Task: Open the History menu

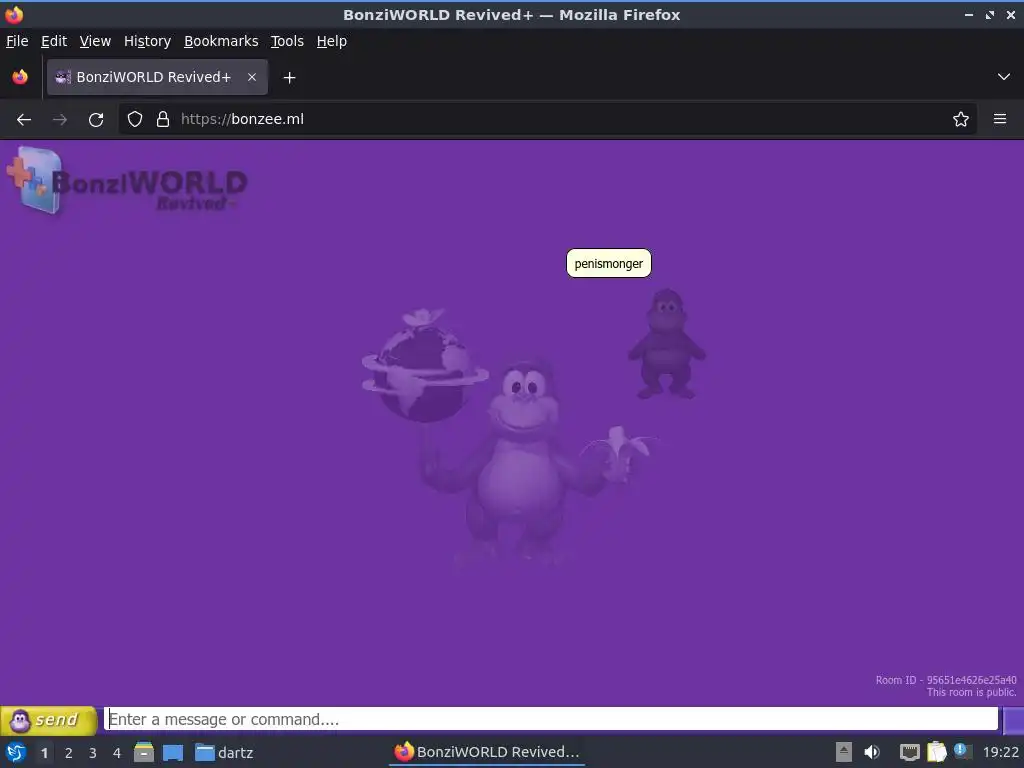Action: (x=147, y=41)
